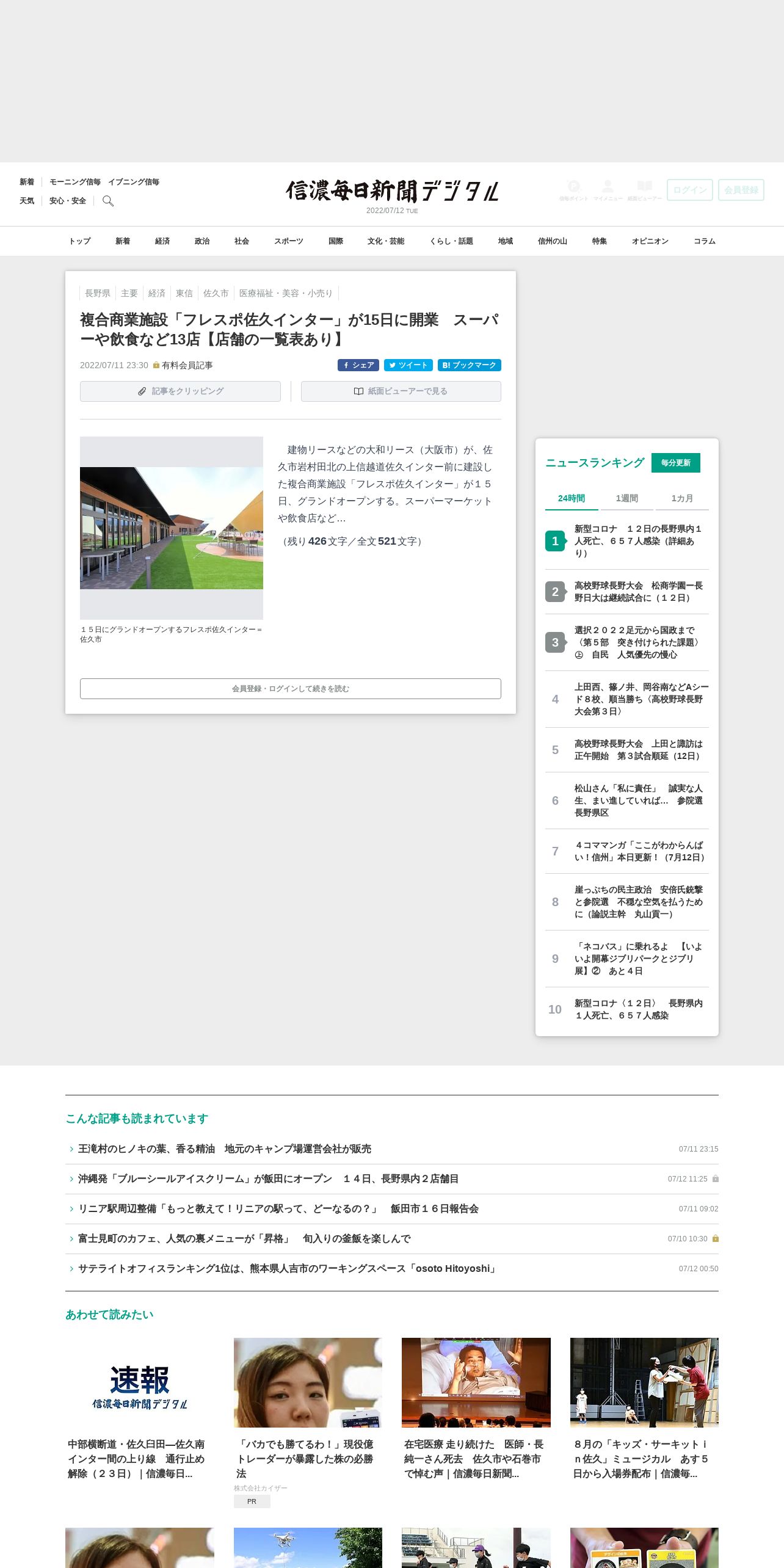Select the 1週間 ranking tab
This screenshot has height=1568, width=784.
pyautogui.click(x=627, y=498)
